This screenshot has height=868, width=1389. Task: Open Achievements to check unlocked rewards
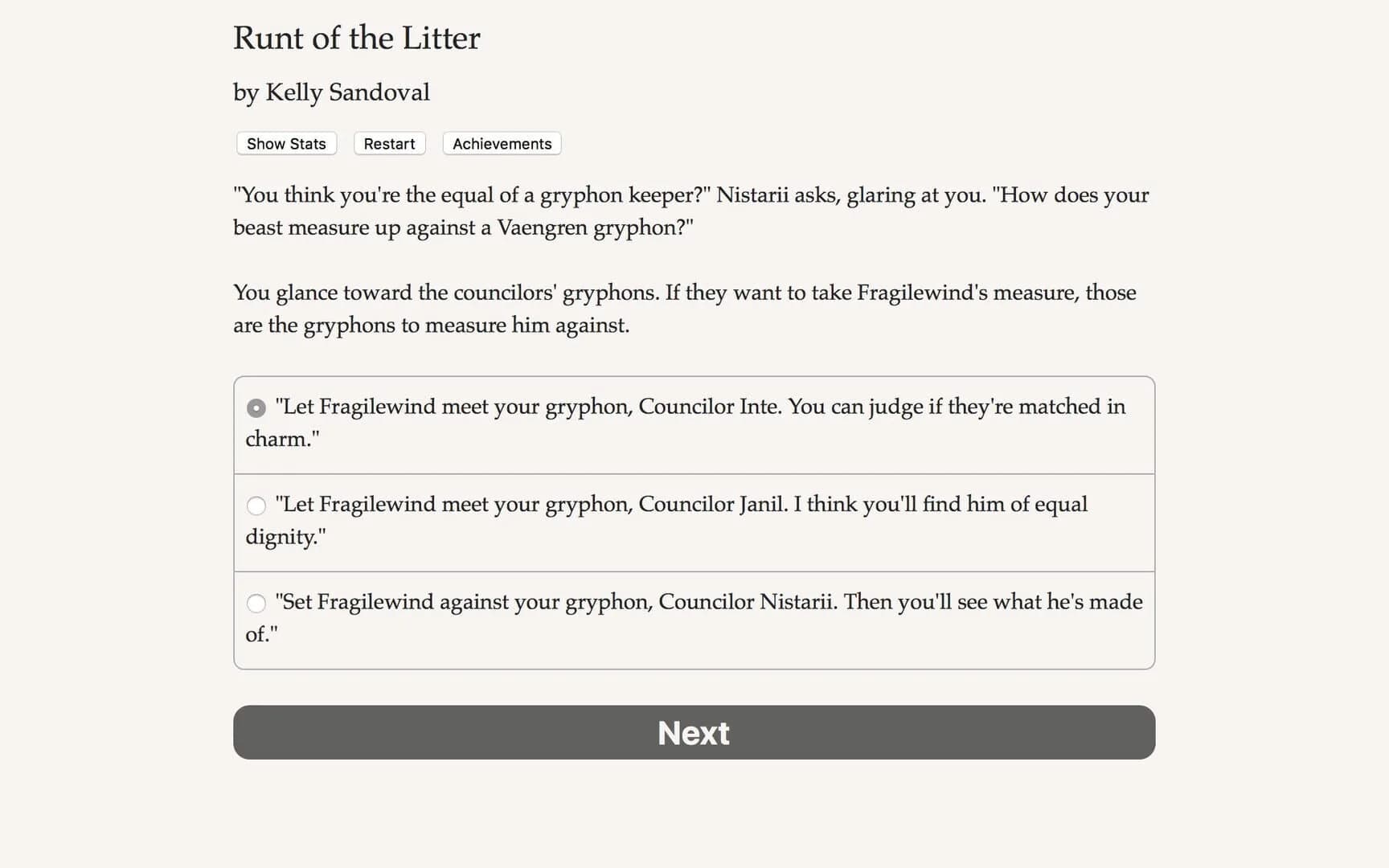tap(501, 143)
